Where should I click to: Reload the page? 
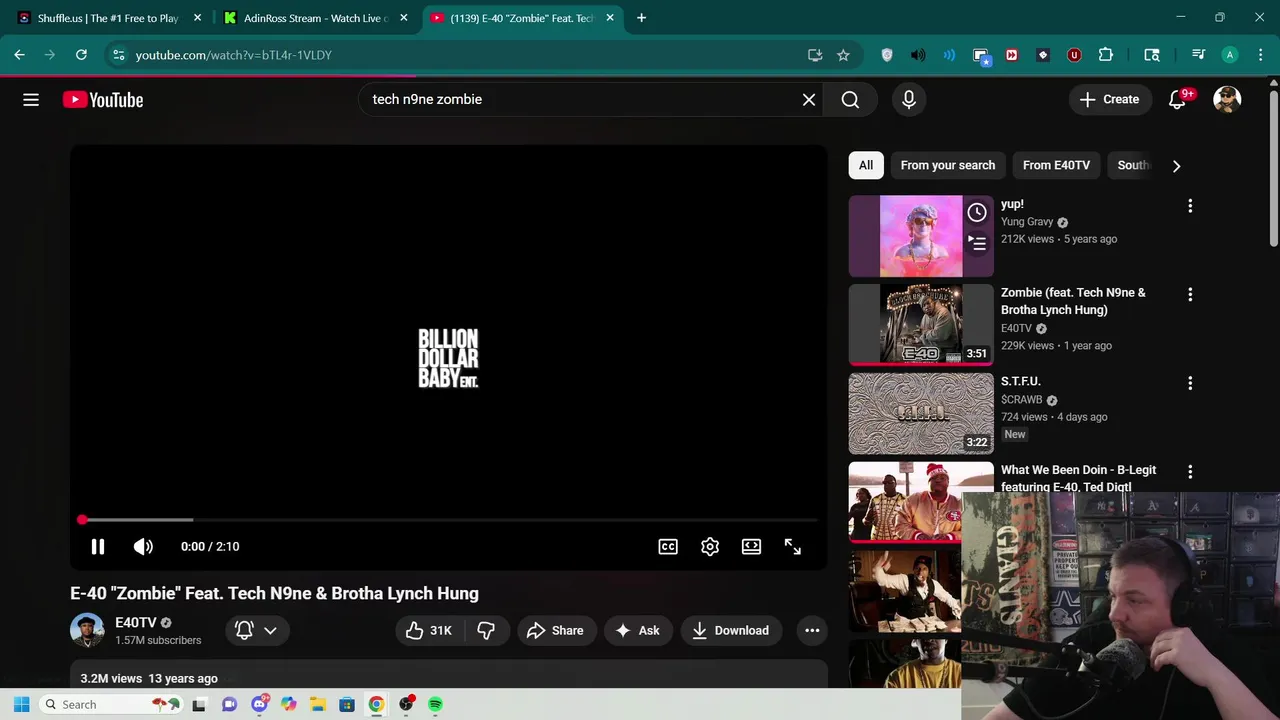pyautogui.click(x=81, y=55)
